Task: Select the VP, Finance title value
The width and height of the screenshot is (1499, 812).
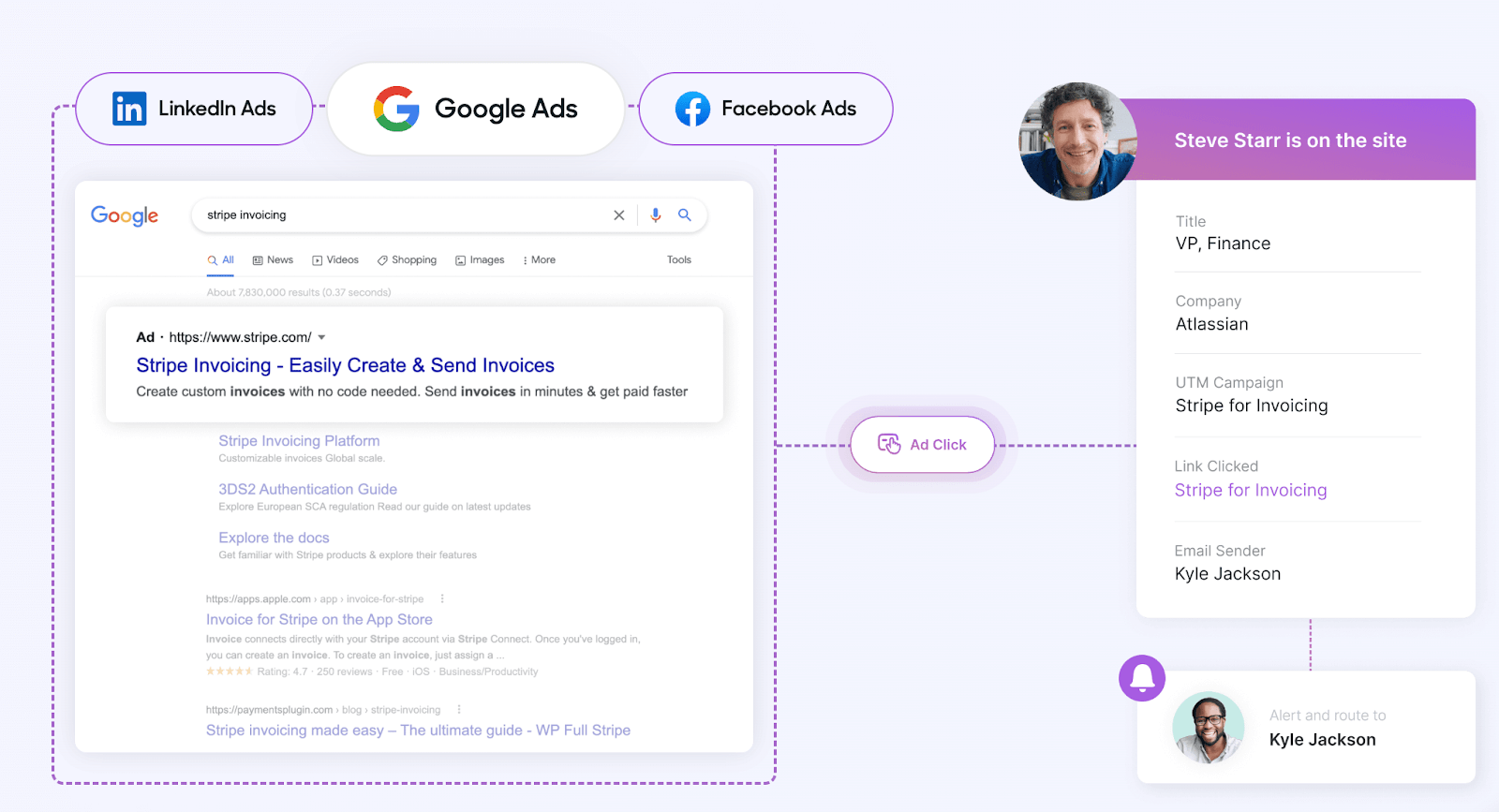Action: click(x=1223, y=244)
